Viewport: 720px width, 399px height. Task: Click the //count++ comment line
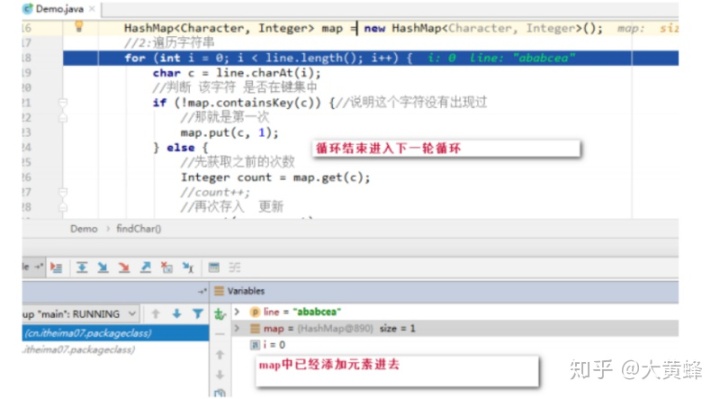[215, 192]
